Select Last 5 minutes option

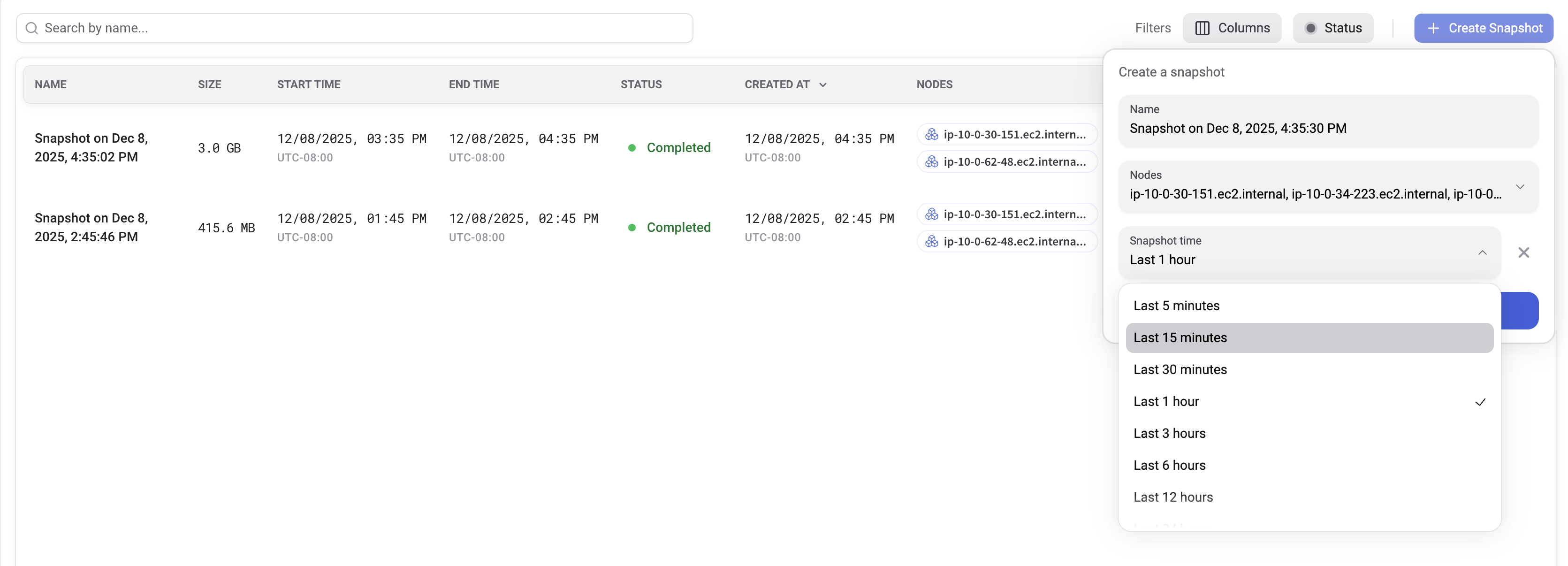(1176, 306)
